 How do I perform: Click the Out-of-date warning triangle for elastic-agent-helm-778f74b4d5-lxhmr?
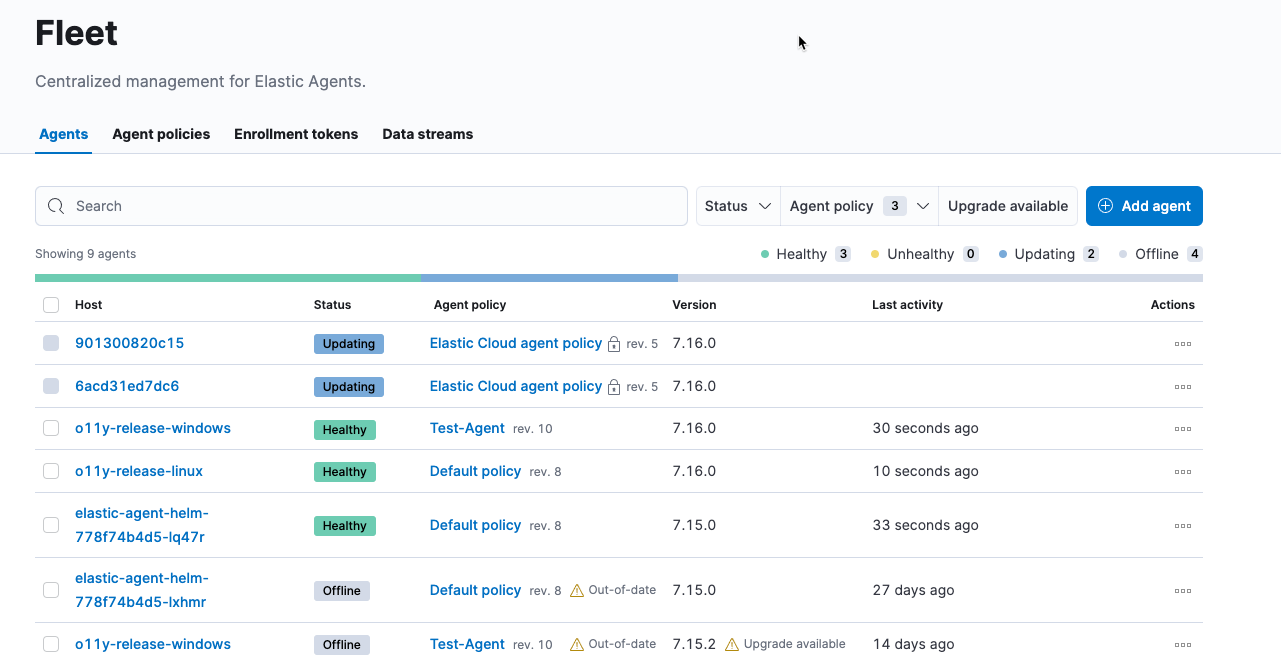point(576,590)
